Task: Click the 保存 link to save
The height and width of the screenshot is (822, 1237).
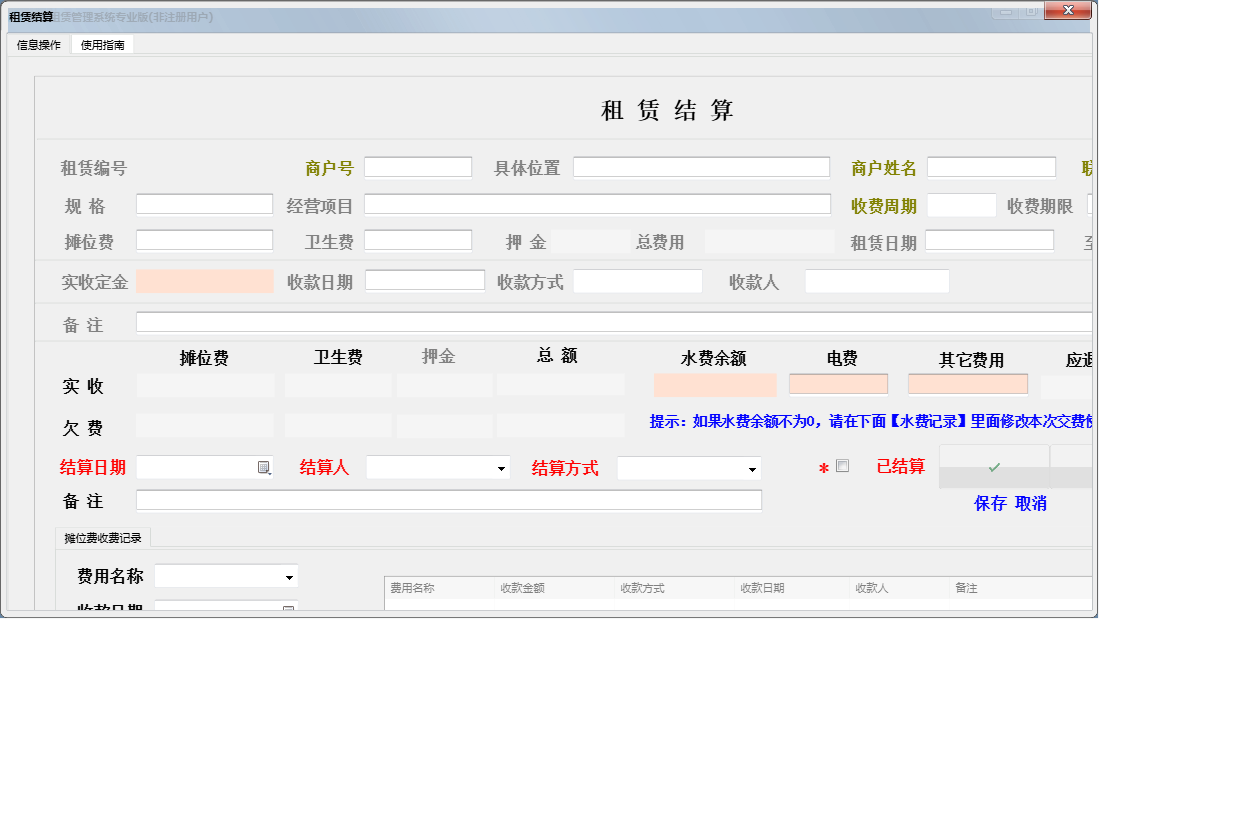Action: click(x=990, y=503)
